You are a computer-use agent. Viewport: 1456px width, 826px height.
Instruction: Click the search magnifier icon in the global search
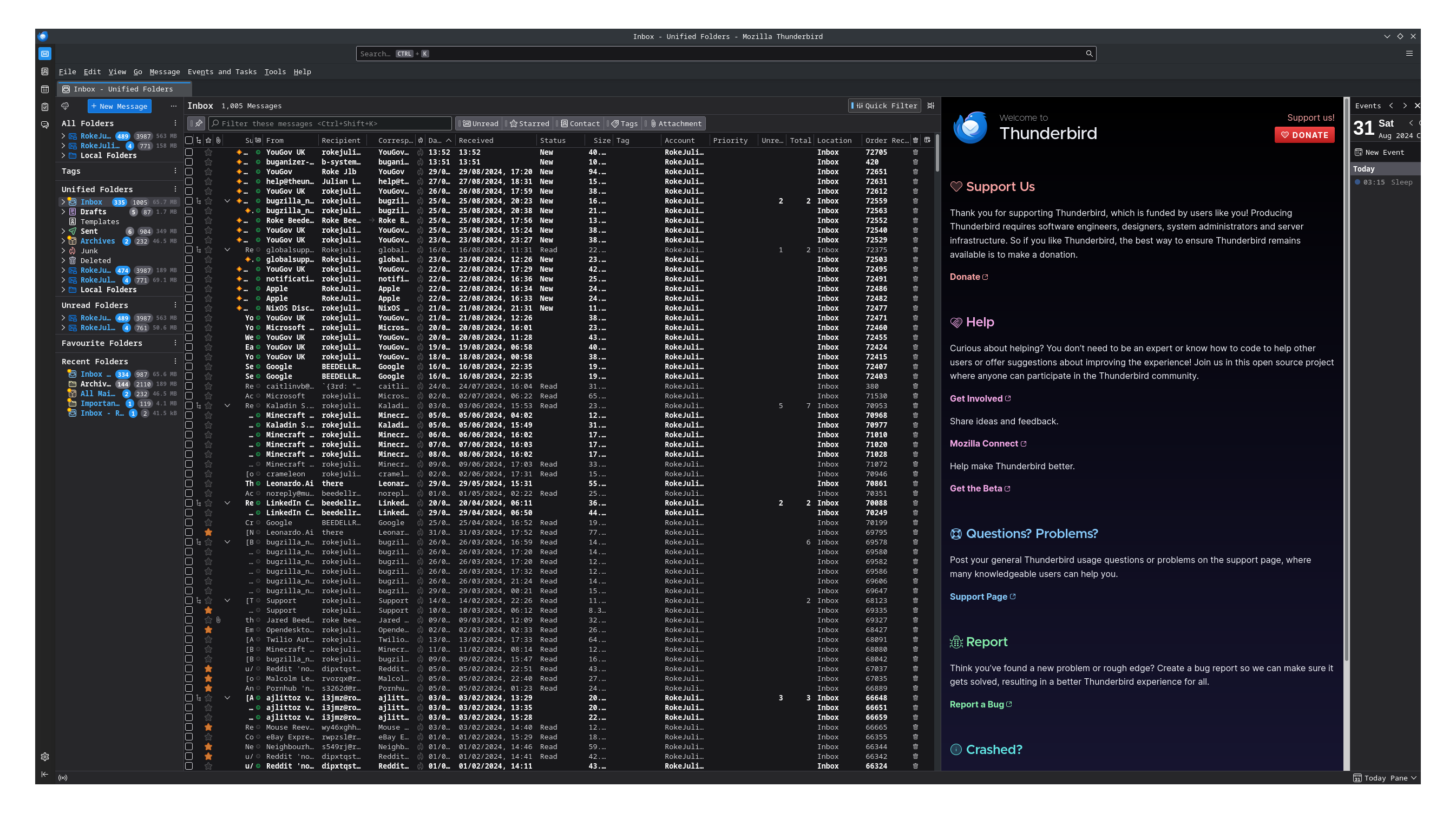click(x=1089, y=54)
